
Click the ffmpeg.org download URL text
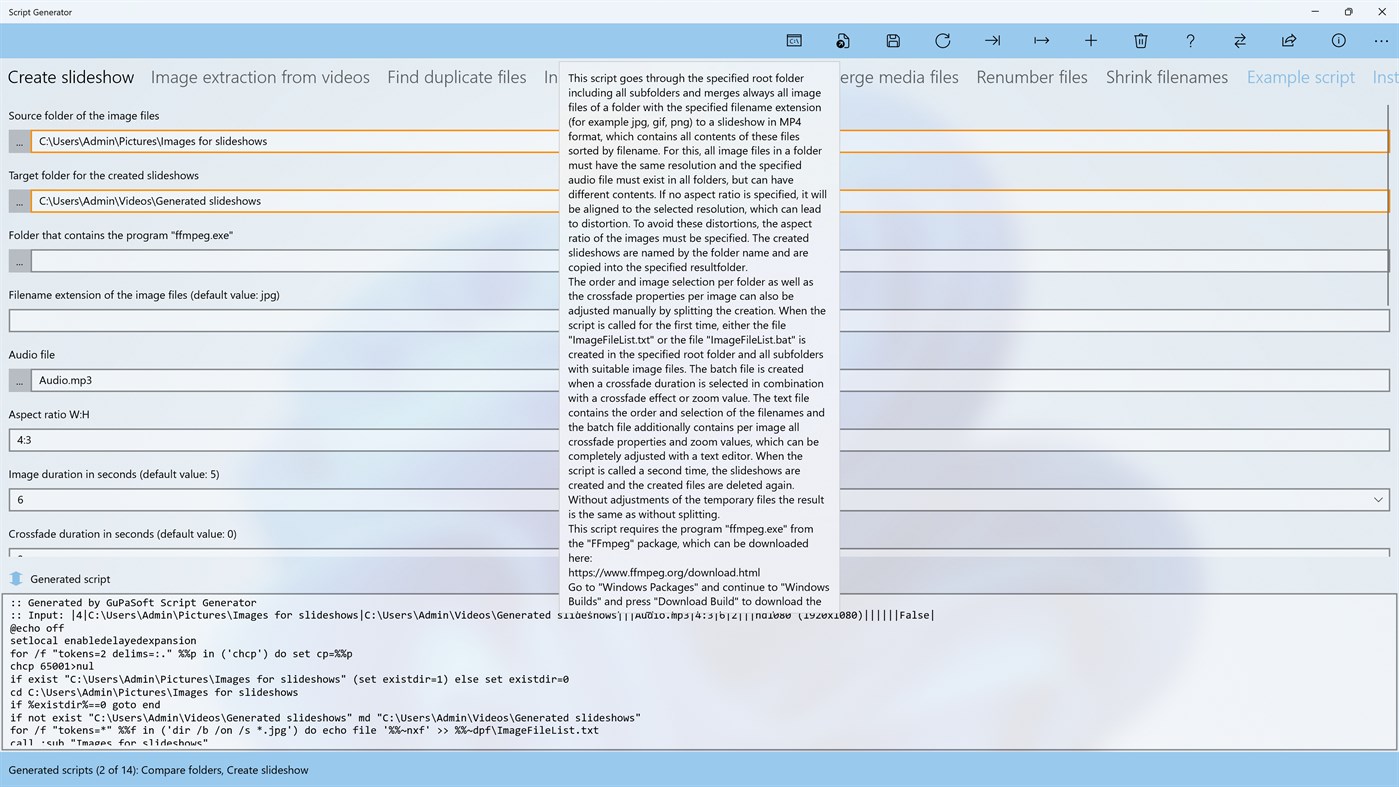point(664,573)
